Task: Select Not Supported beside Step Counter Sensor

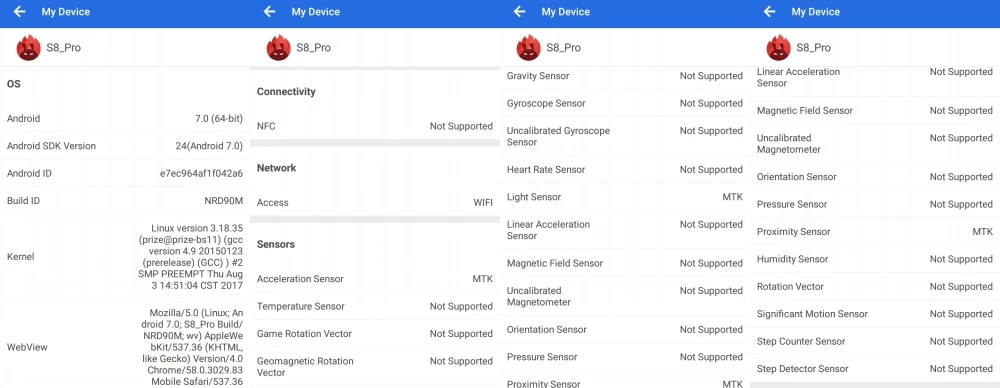Action: [961, 341]
